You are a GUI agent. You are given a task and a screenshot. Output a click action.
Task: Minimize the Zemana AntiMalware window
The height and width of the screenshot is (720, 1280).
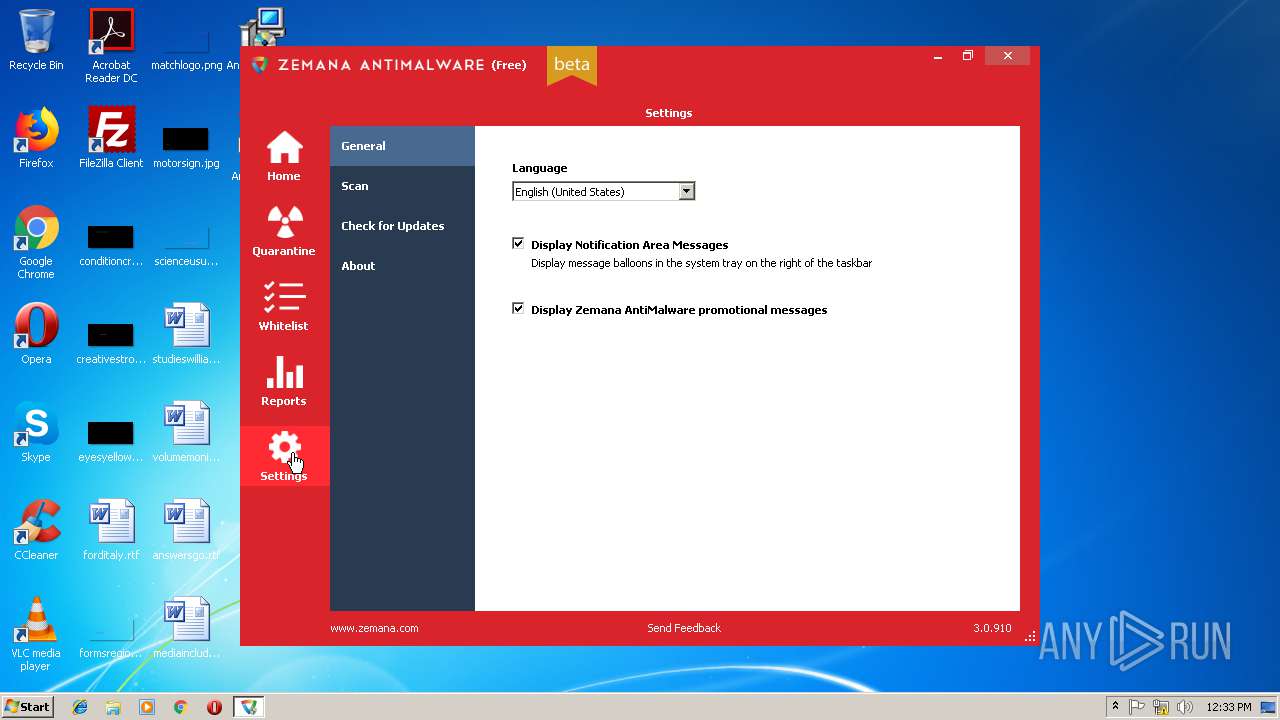pos(938,56)
